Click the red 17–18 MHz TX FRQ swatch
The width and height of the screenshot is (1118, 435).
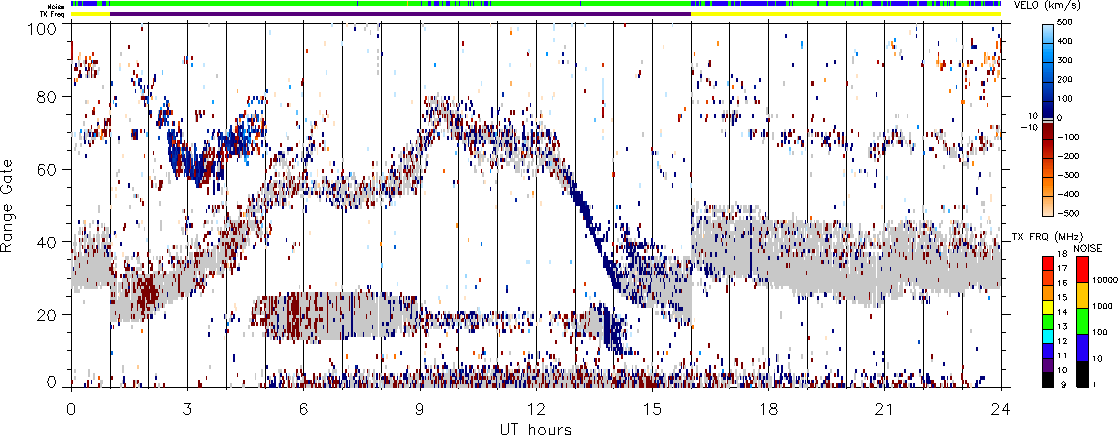click(1048, 263)
